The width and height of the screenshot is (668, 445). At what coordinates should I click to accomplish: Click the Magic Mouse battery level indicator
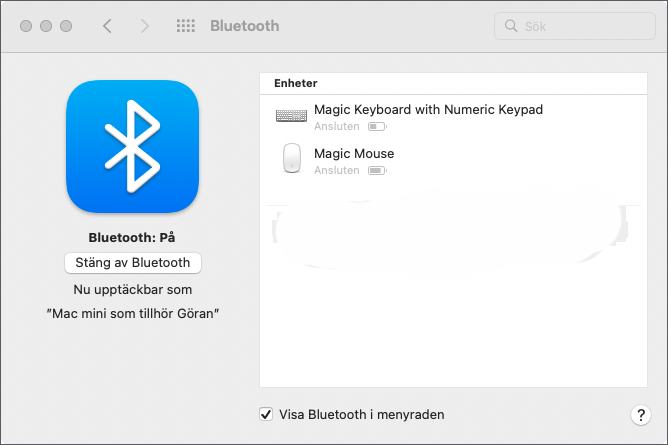[x=376, y=171]
